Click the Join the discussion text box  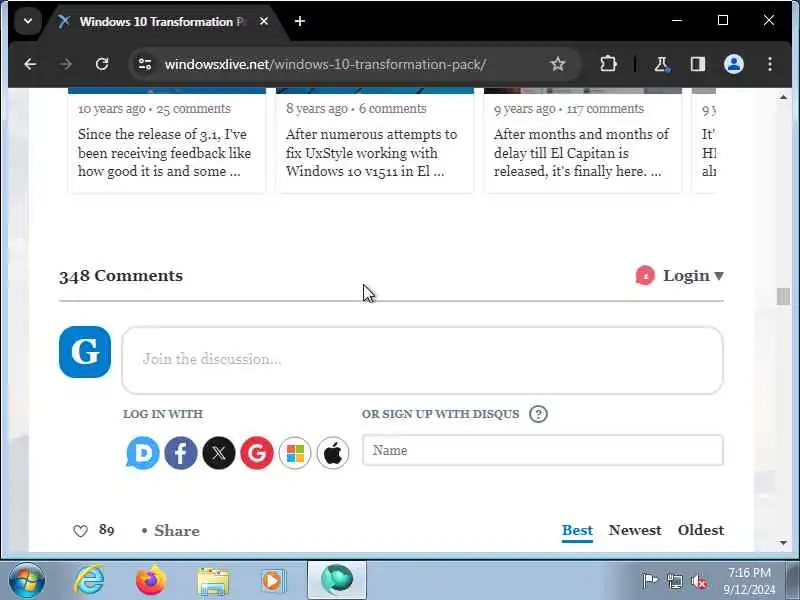[422, 360]
